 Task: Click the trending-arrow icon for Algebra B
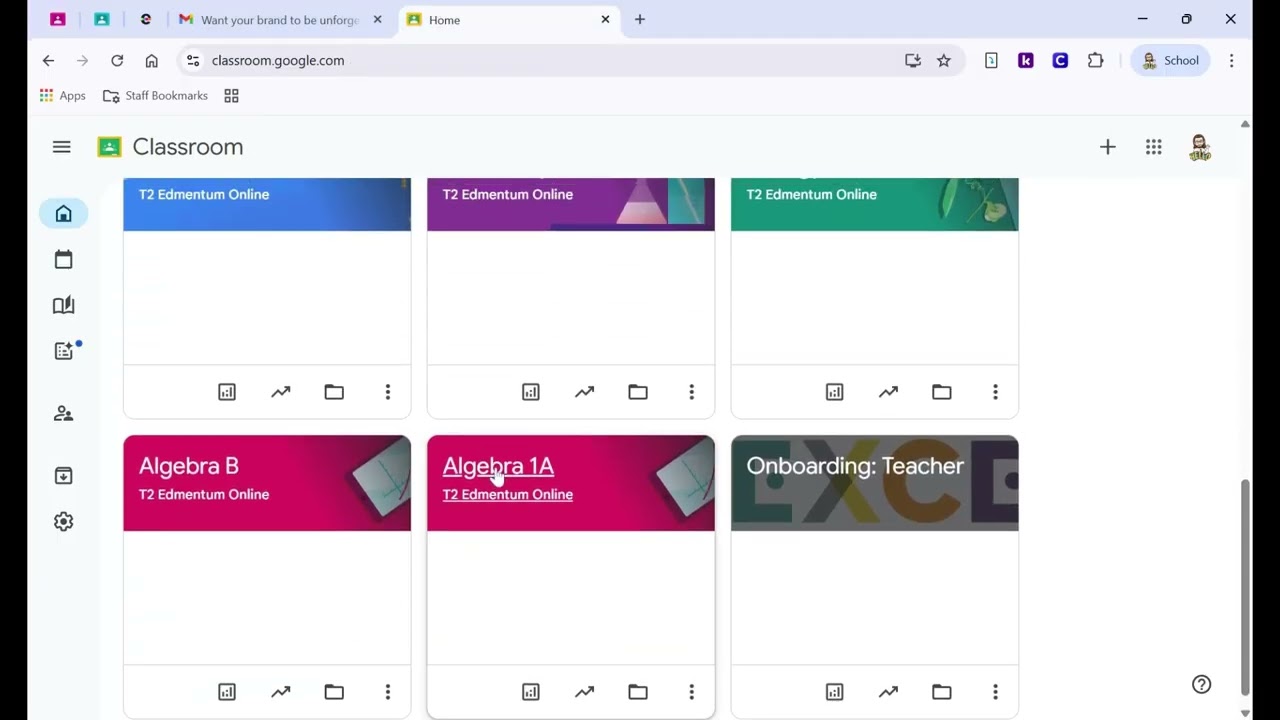coord(281,692)
